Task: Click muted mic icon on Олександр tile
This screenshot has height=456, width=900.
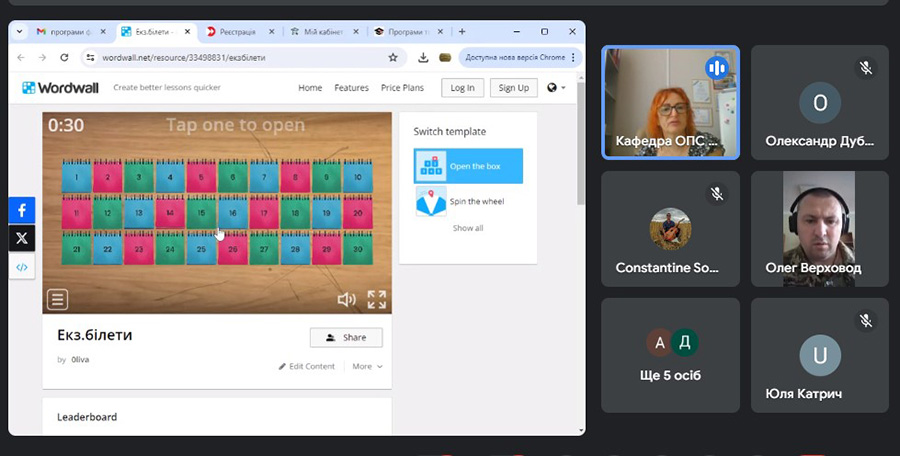Action: [866, 68]
